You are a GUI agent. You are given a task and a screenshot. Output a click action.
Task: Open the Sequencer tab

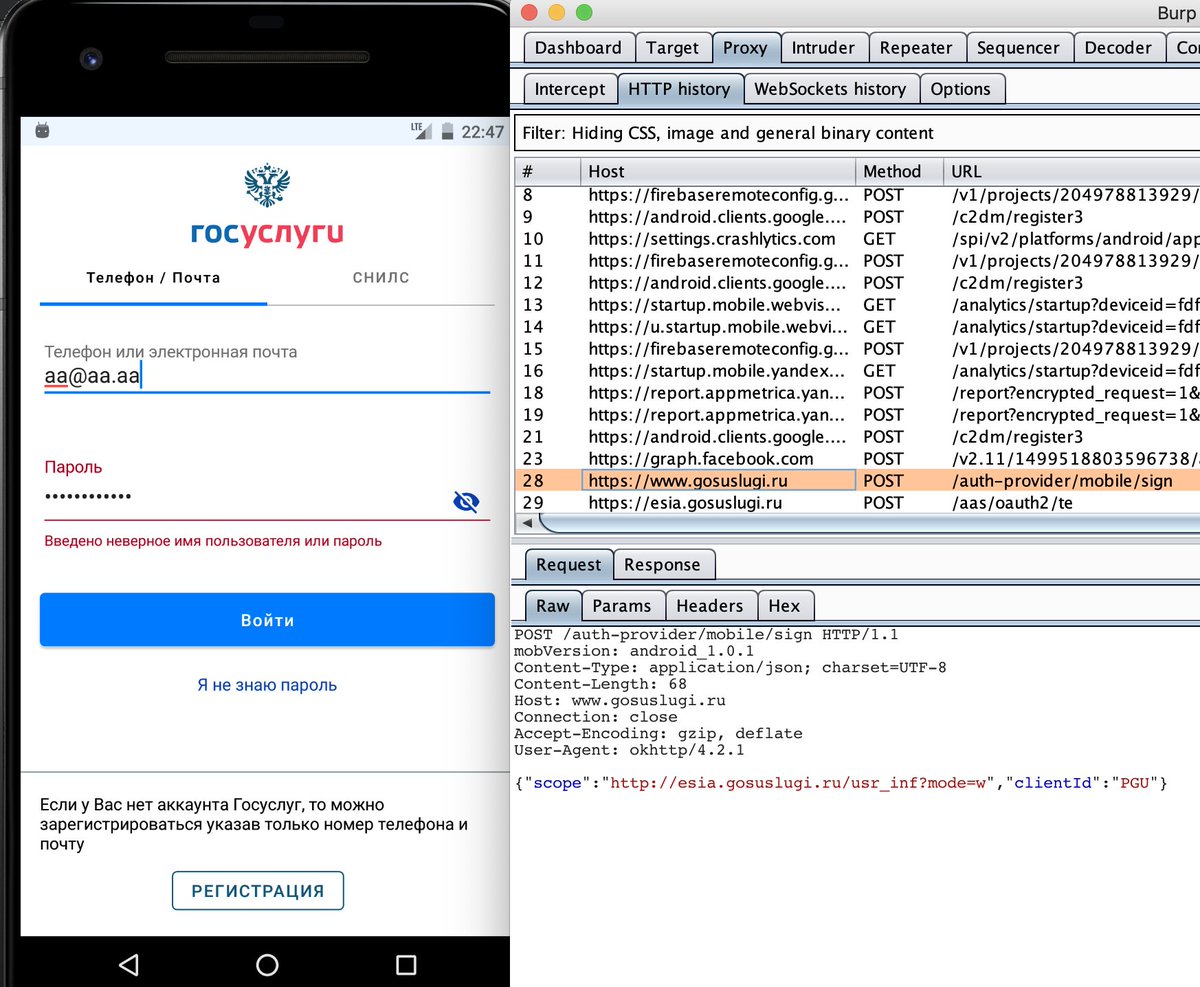1018,48
